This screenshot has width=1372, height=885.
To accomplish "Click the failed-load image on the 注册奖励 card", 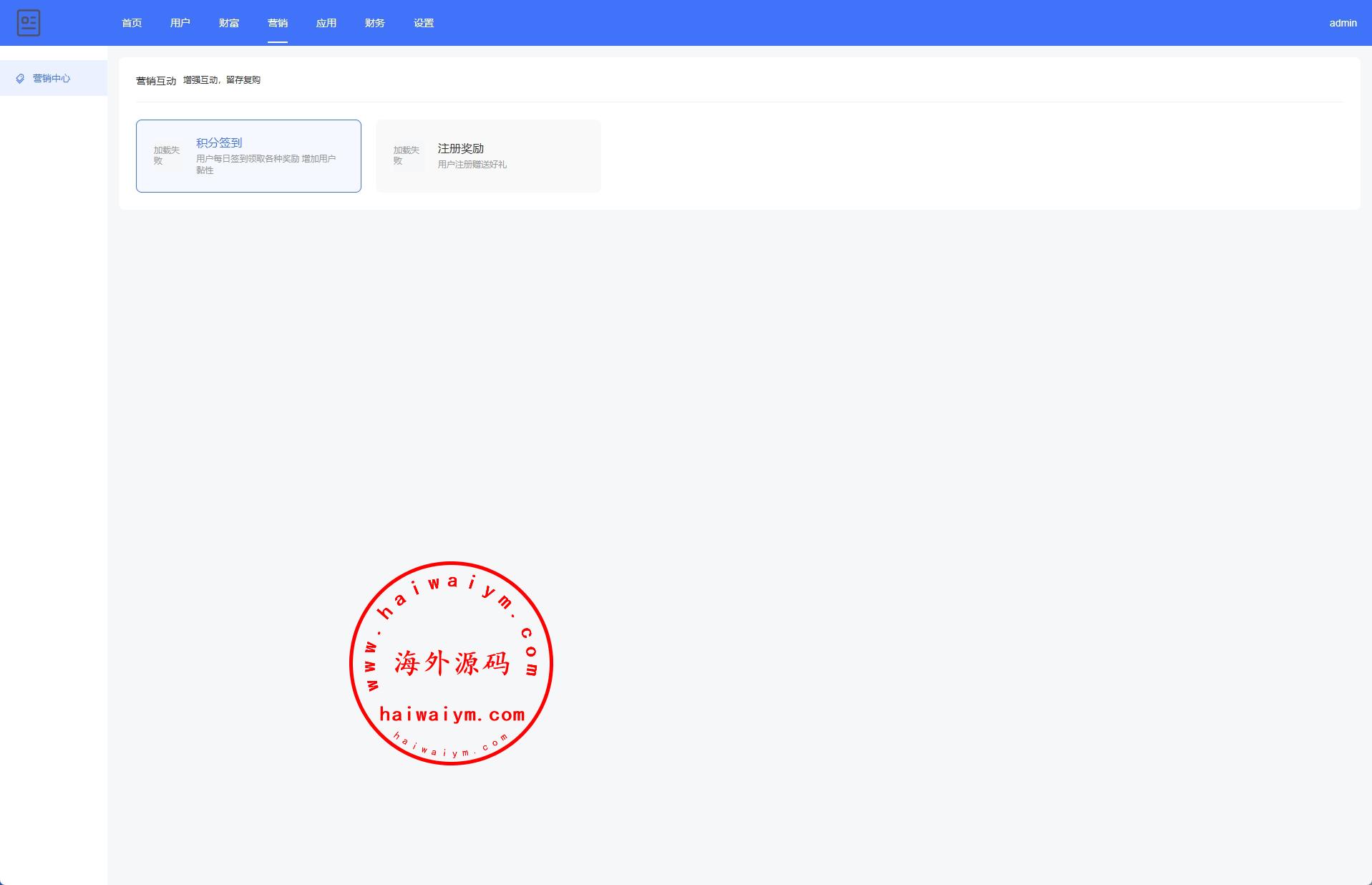I will pyautogui.click(x=407, y=155).
